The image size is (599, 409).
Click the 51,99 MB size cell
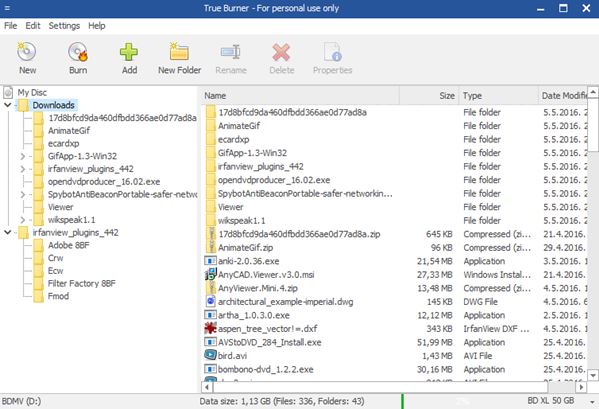[434, 343]
